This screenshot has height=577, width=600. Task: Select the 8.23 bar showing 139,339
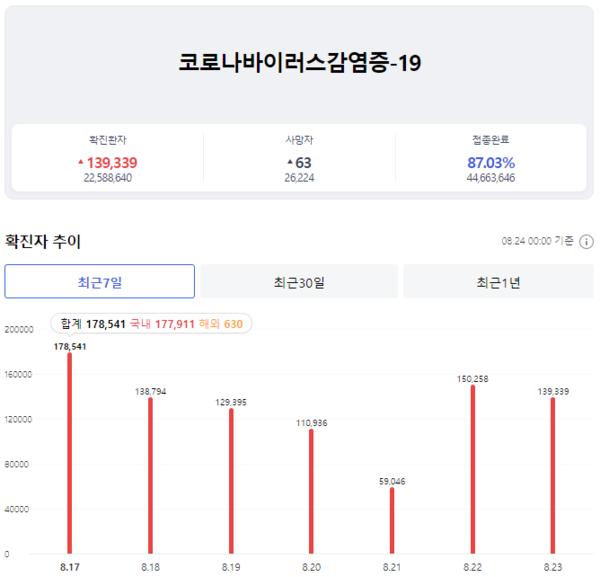553,476
